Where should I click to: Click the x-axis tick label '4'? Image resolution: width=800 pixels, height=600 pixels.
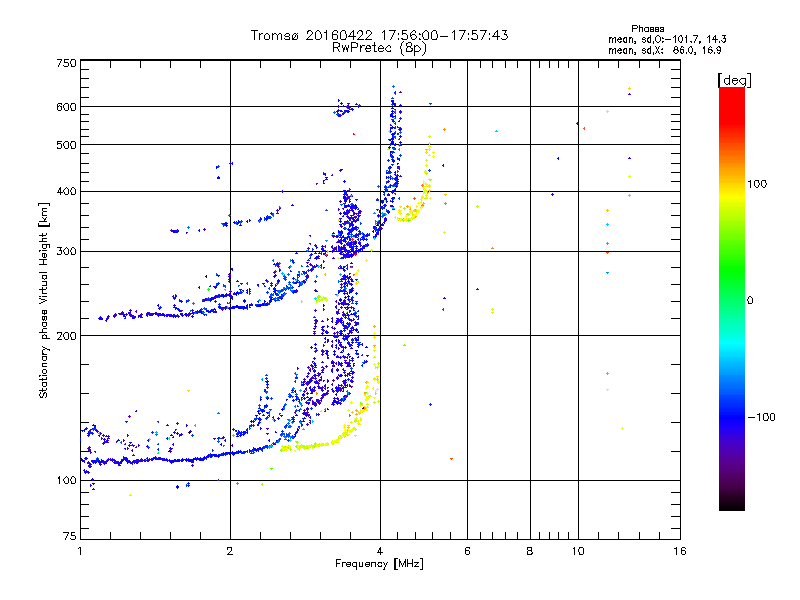380,551
